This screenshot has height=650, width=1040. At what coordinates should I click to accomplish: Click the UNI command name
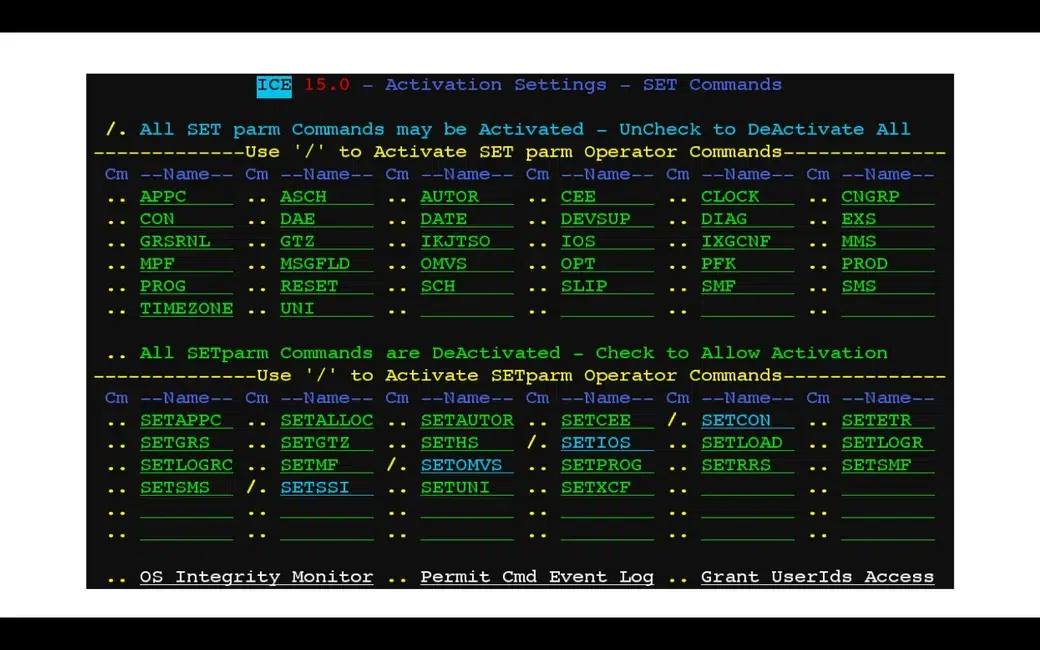(x=297, y=310)
